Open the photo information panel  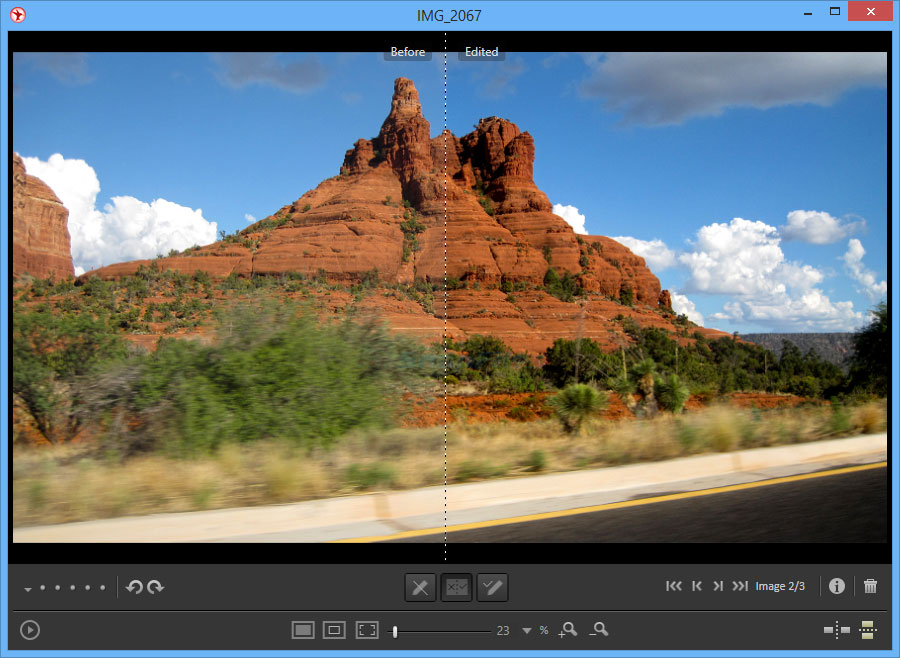(837, 586)
